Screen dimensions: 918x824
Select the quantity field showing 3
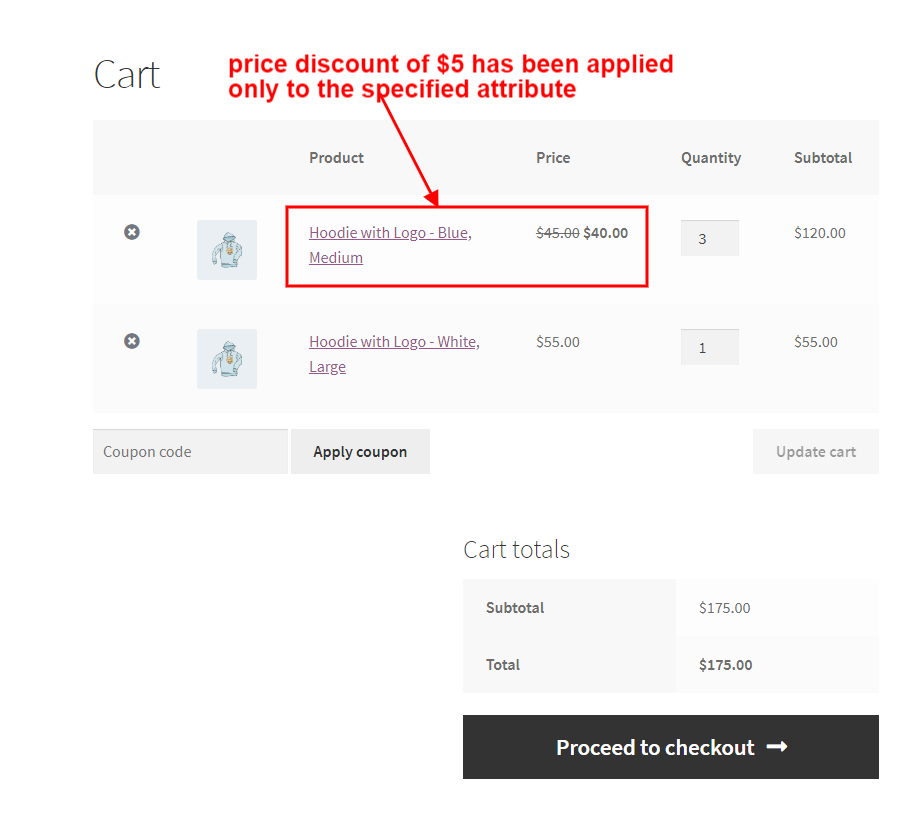click(710, 237)
